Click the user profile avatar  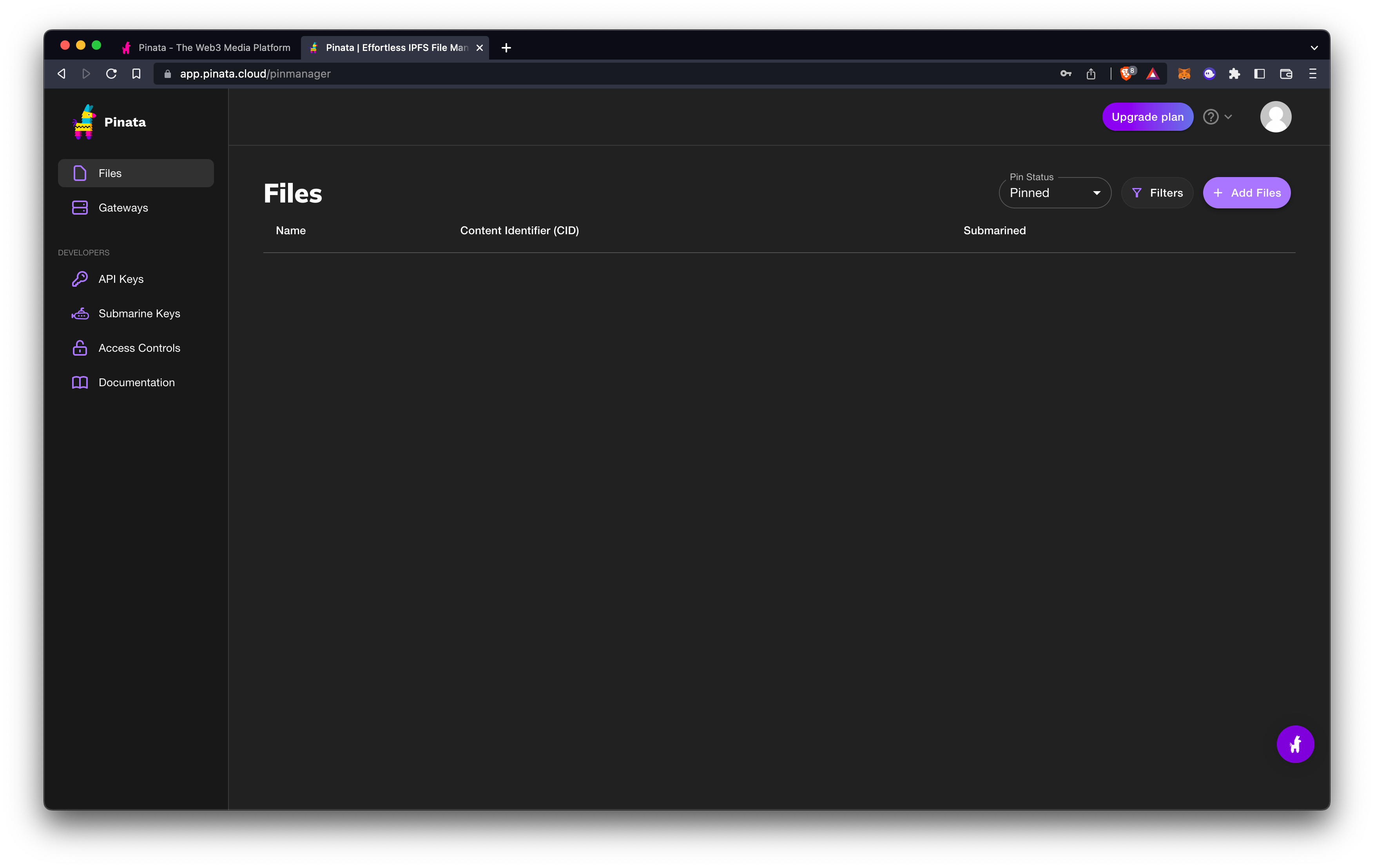point(1275,117)
